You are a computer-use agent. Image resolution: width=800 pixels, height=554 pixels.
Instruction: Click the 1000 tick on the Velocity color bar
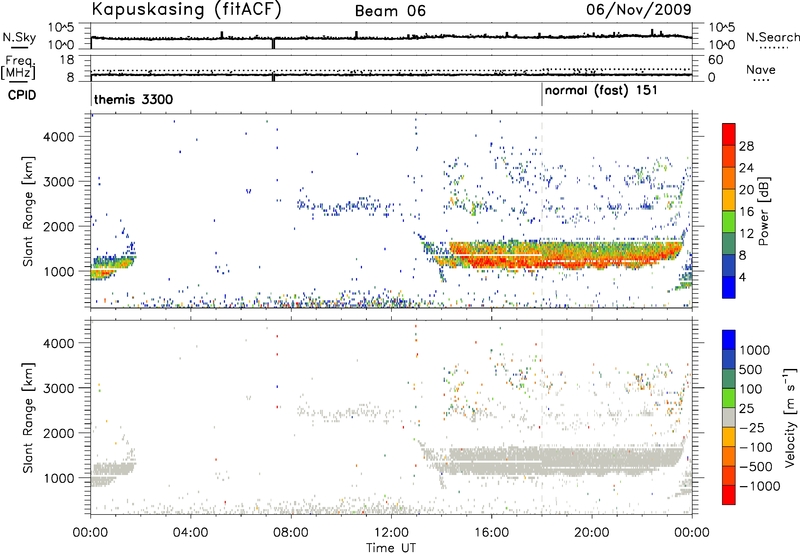[755, 350]
